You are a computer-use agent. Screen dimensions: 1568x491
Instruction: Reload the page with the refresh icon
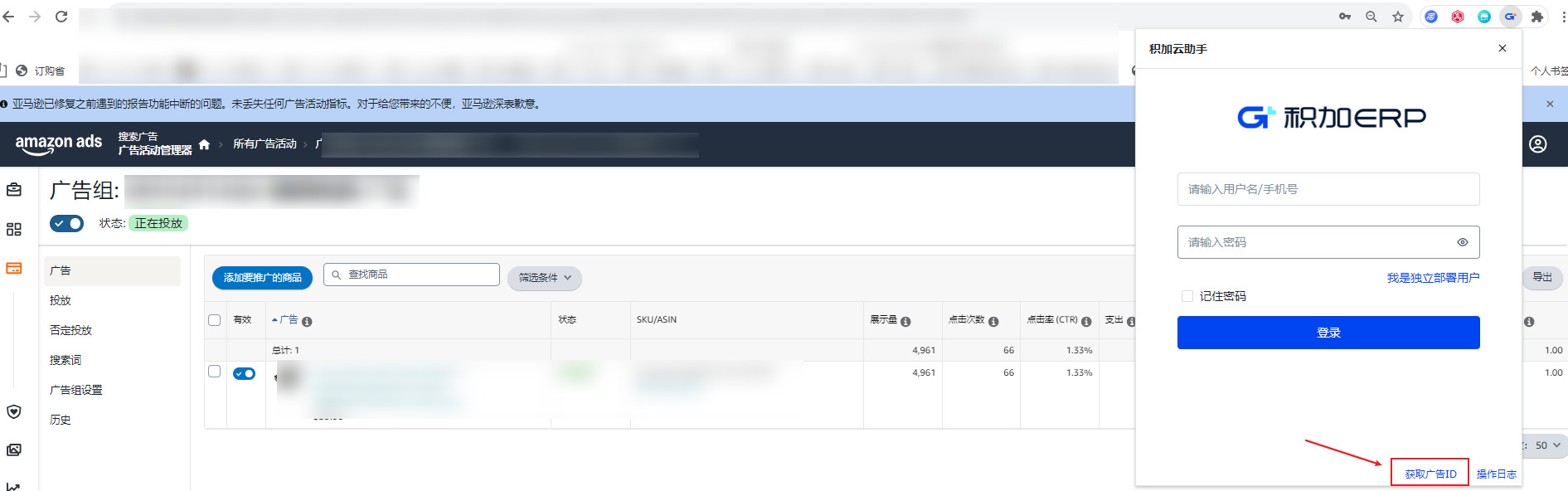point(61,17)
